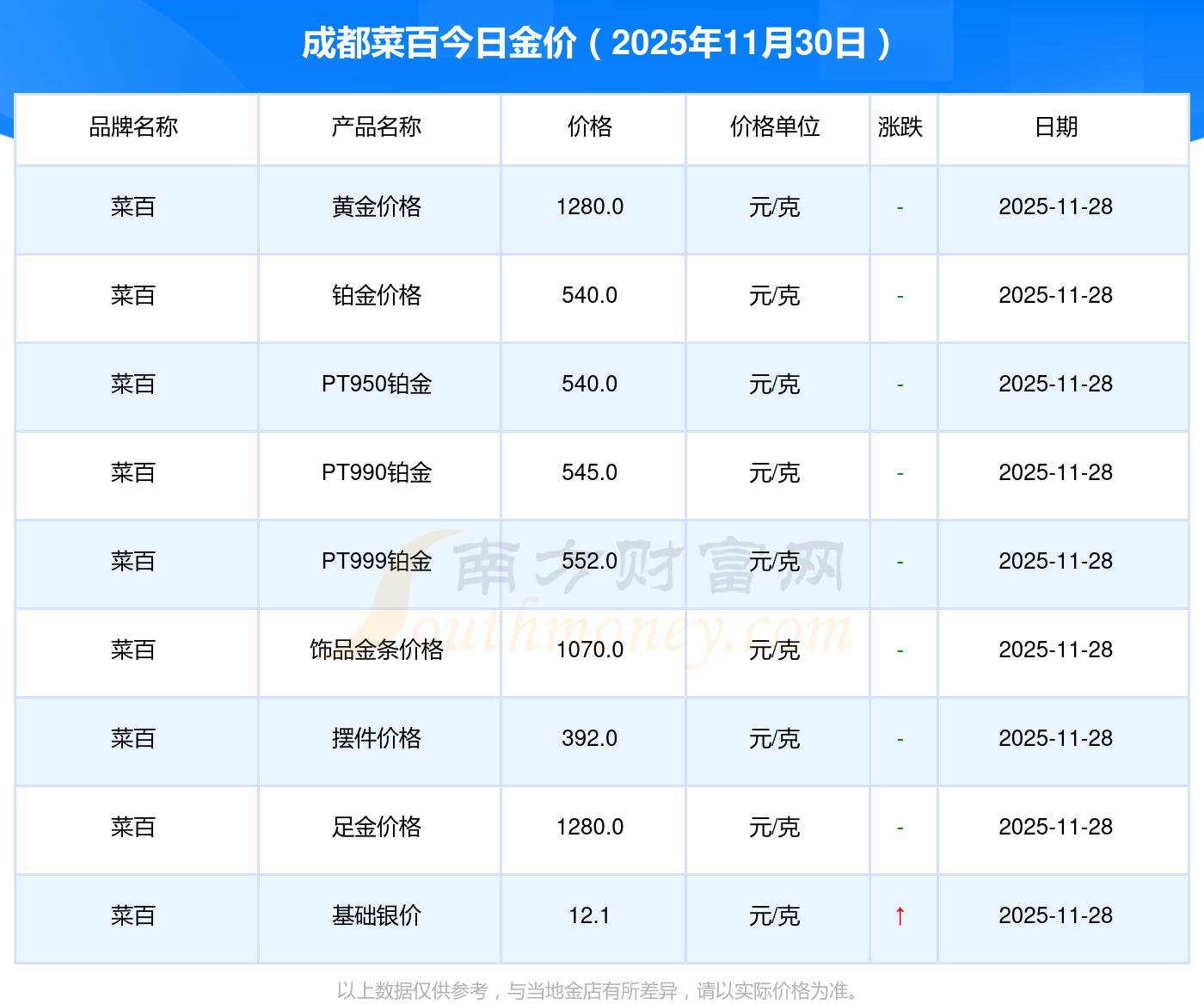
Task: Select the PT990铂金 product cell
Action: coord(377,473)
